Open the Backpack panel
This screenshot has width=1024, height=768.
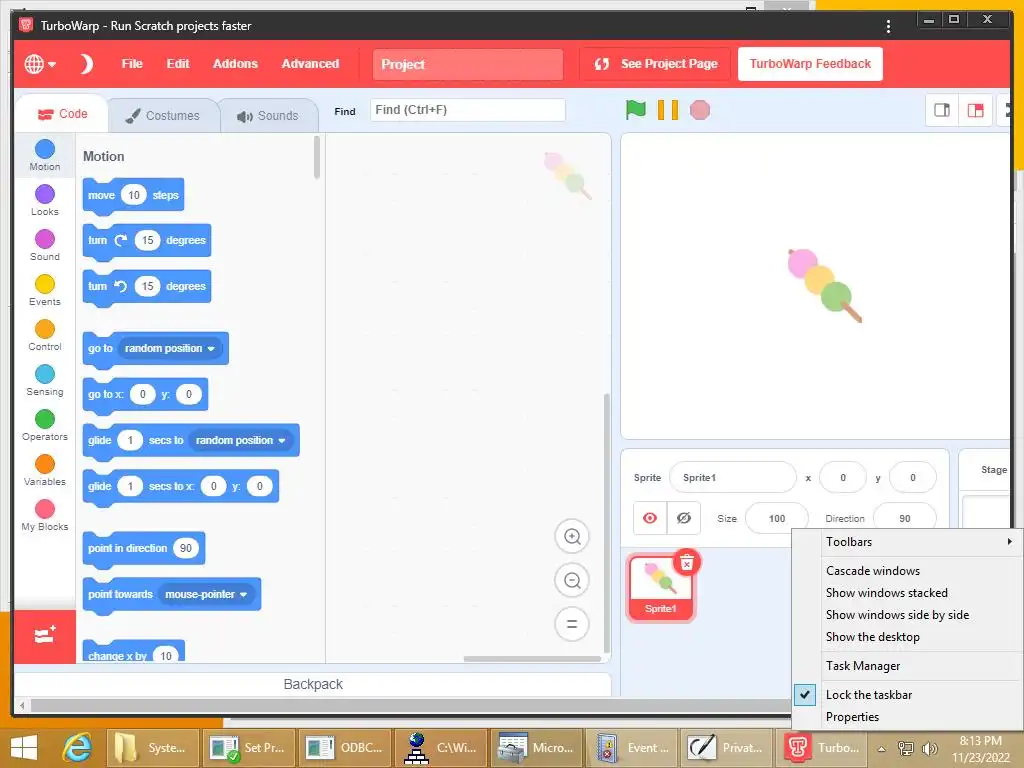pos(313,684)
